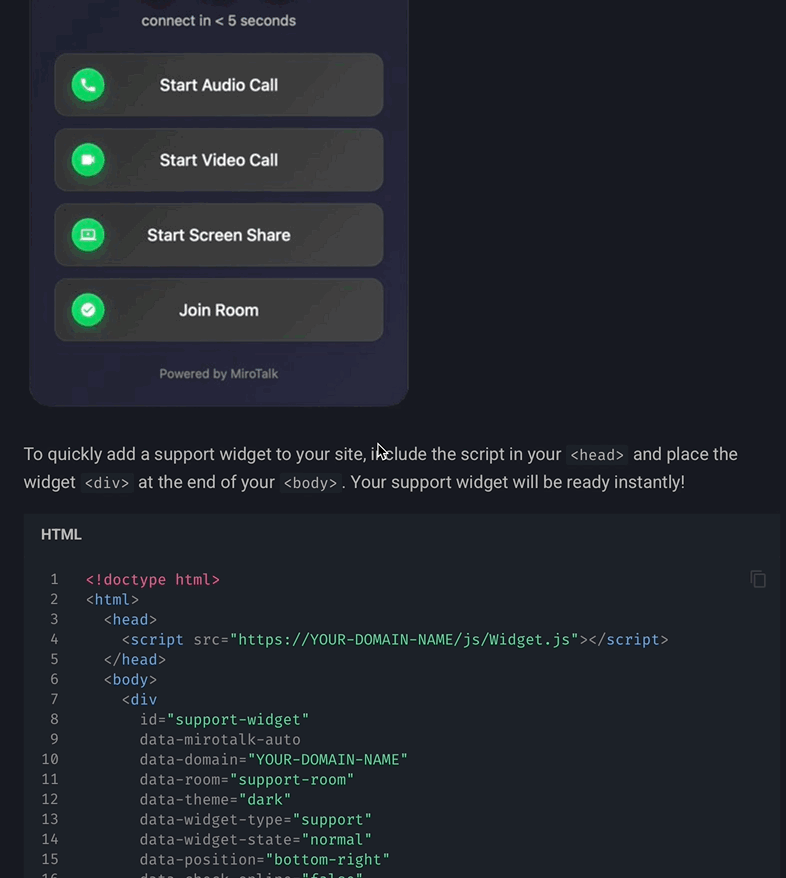
Task: Open the Powered by MiroTalk link
Action: [x=218, y=374]
